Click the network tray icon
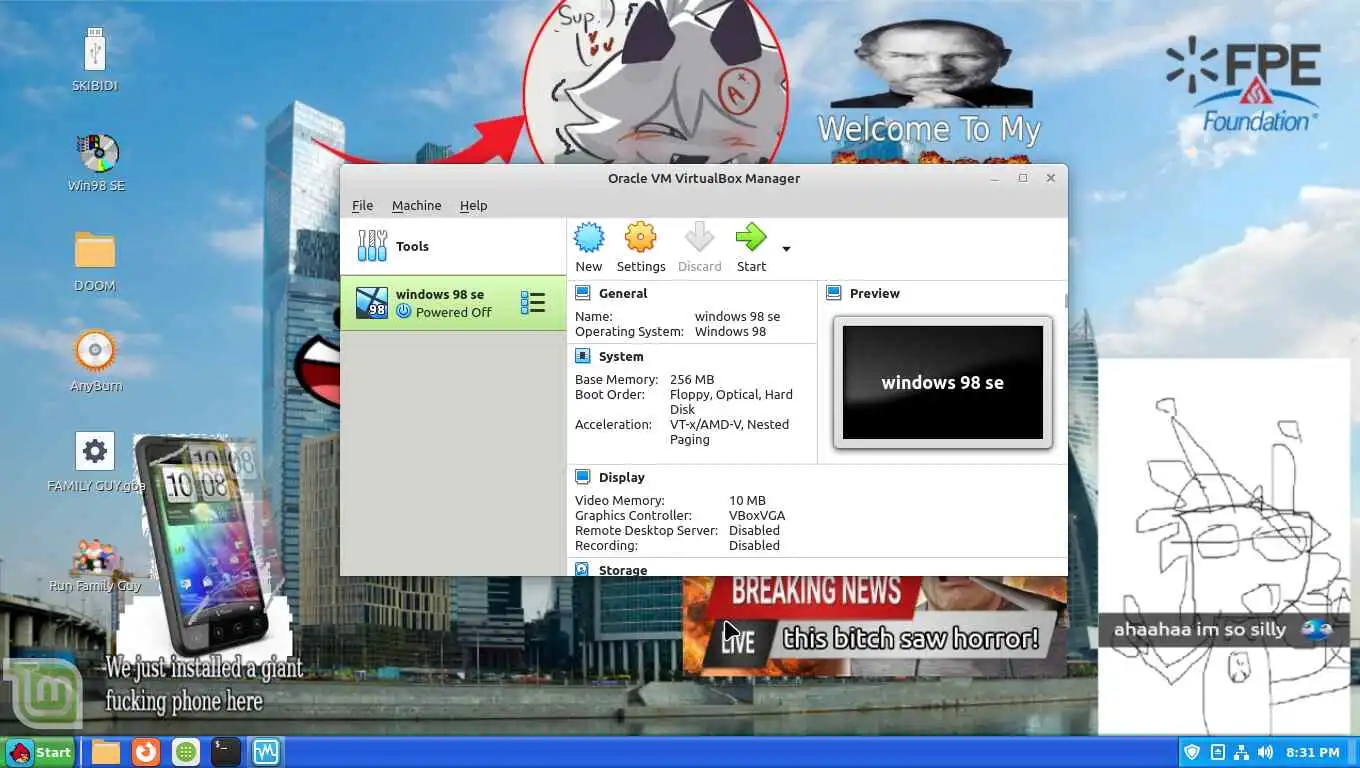Screen dimensions: 1360x768 click(x=1241, y=752)
